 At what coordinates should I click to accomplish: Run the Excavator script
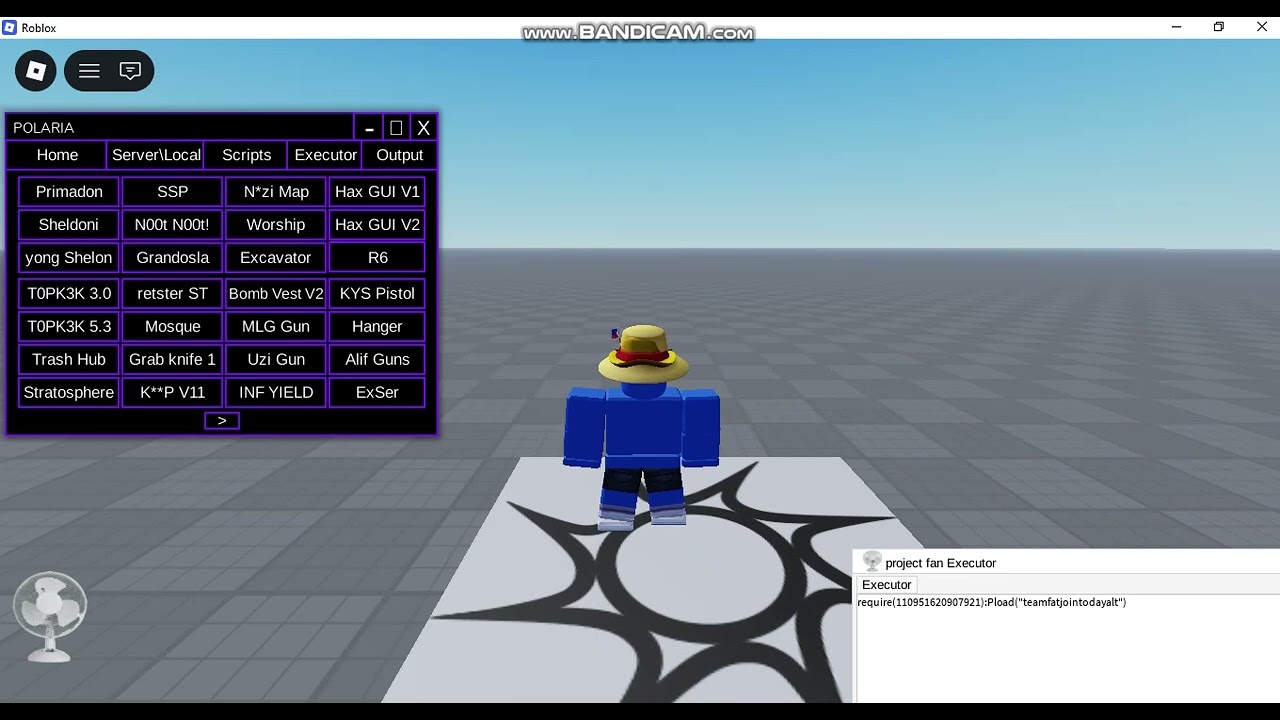[276, 258]
